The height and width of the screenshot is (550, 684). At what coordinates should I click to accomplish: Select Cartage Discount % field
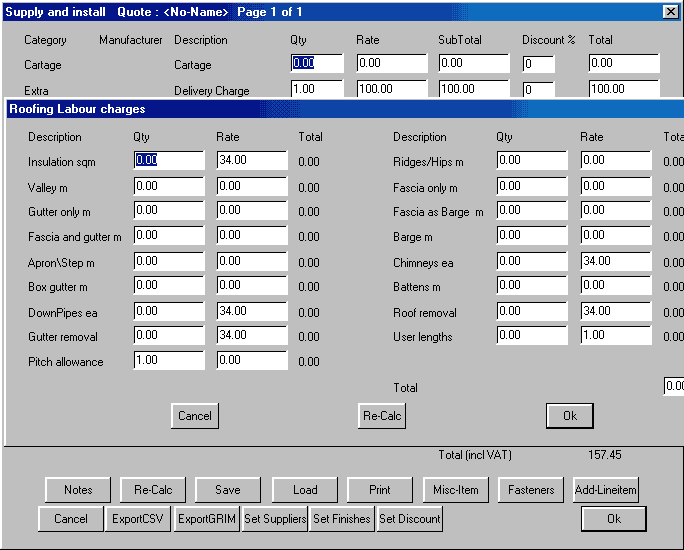tap(538, 64)
